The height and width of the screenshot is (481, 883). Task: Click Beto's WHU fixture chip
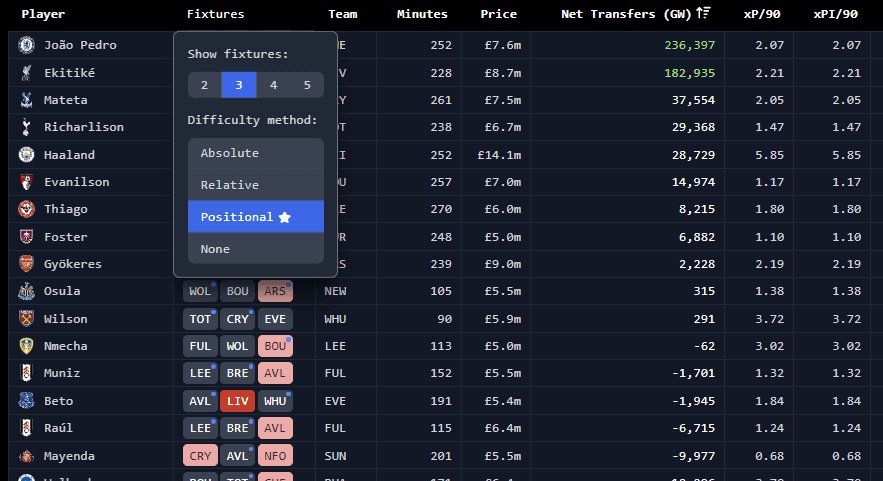(275, 401)
